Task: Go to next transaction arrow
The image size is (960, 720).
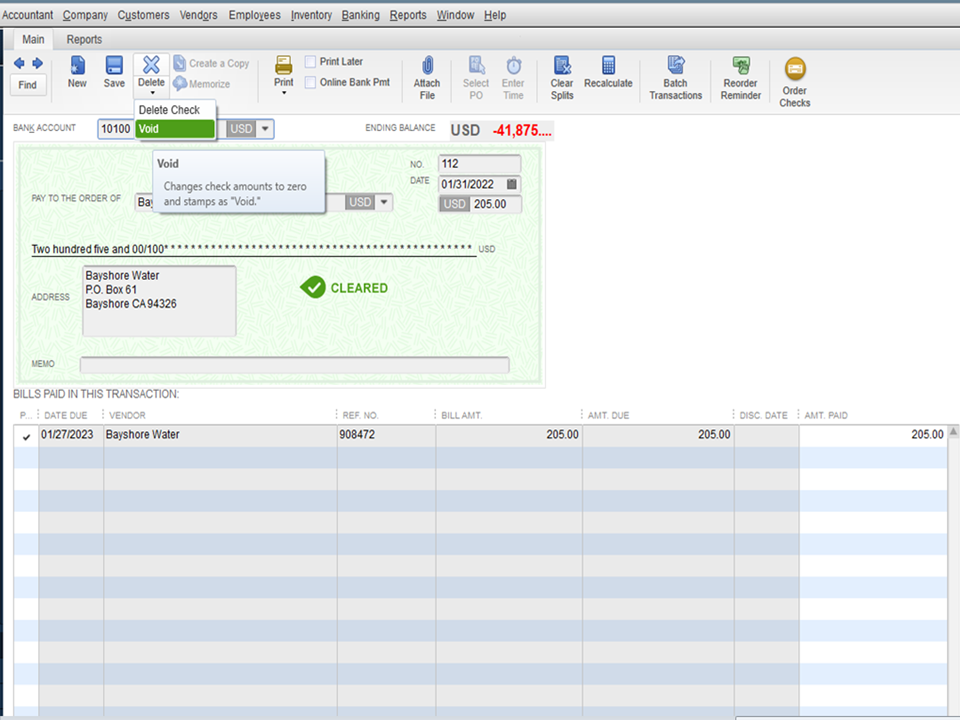Action: (x=37, y=63)
